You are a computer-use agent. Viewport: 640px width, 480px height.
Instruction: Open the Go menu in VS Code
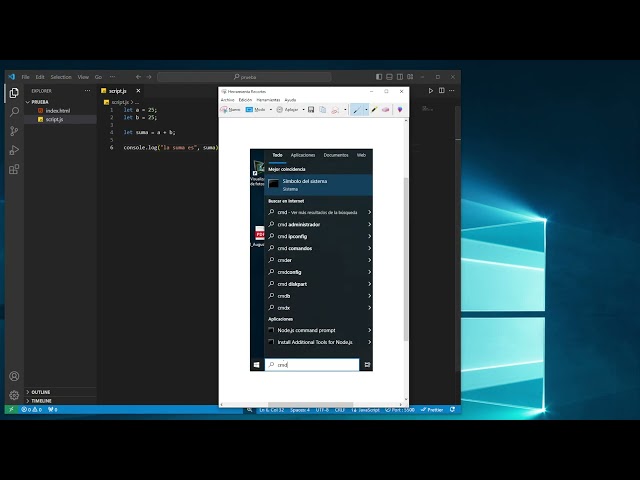98,77
